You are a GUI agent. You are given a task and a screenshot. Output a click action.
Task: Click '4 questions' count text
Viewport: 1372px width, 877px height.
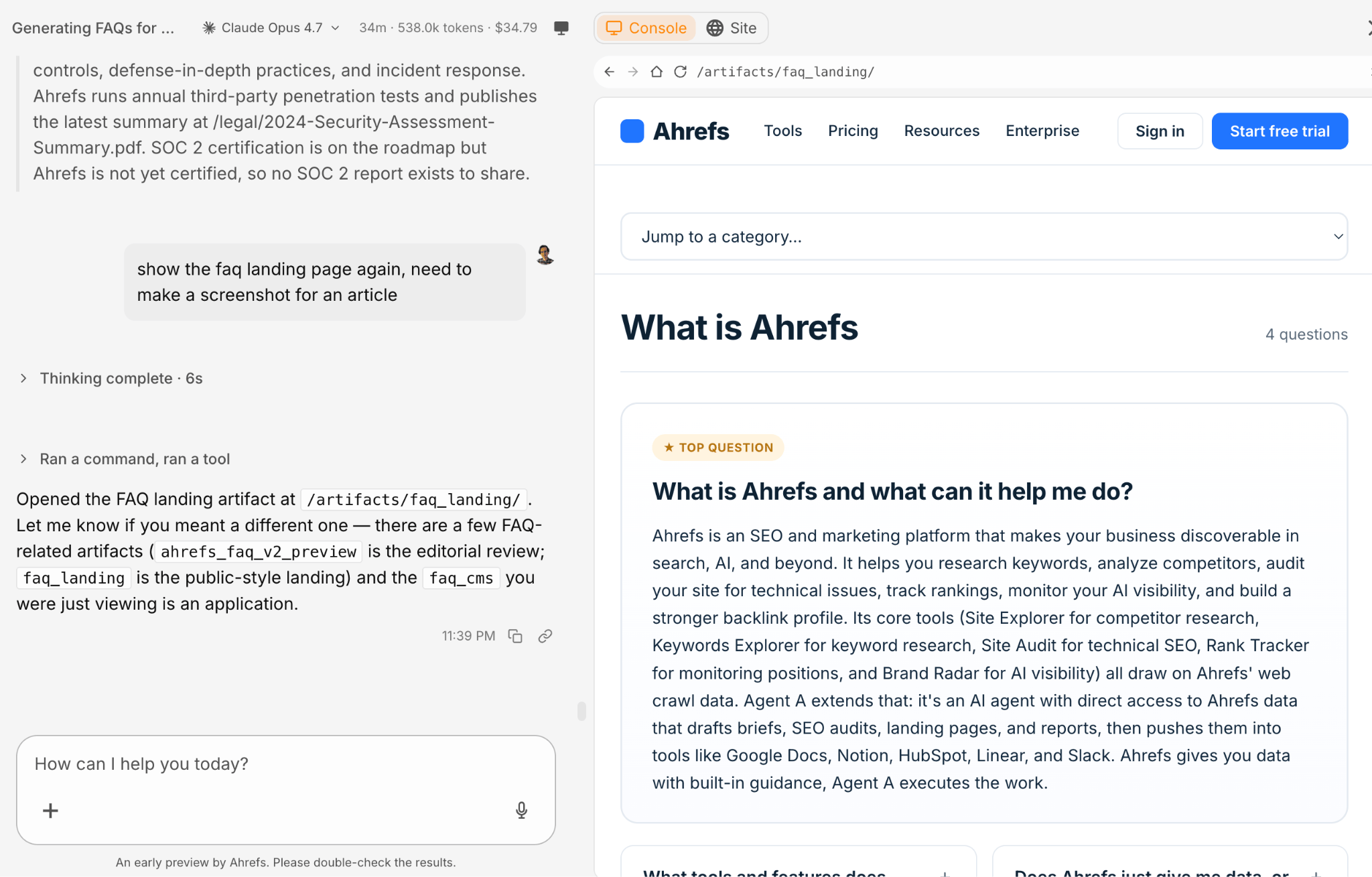pos(1306,334)
